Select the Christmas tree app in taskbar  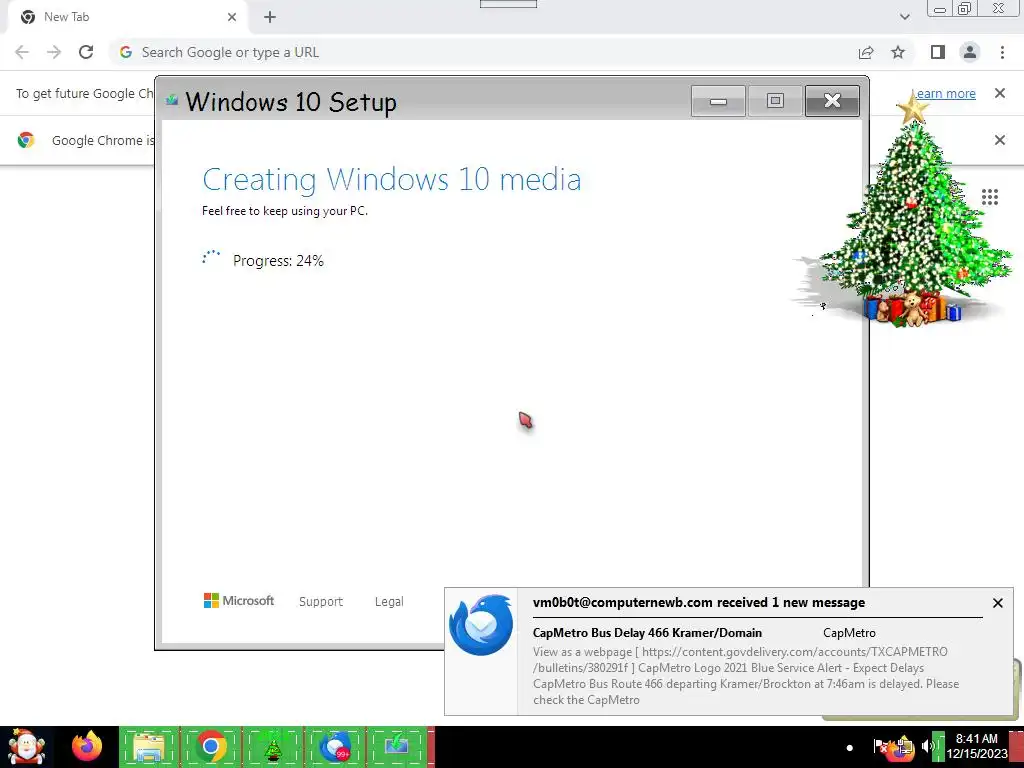coord(272,747)
